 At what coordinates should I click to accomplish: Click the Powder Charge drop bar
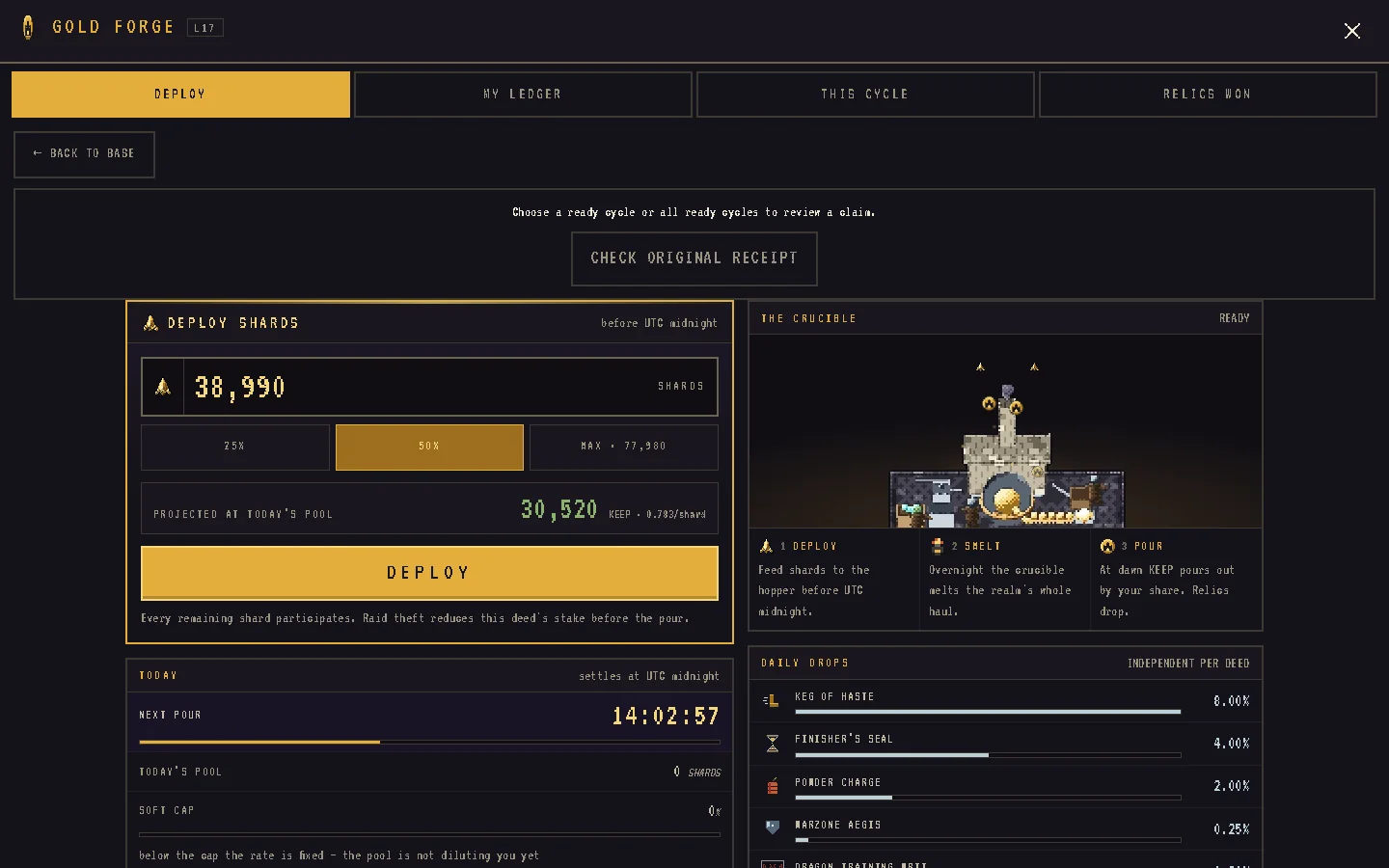988,798
